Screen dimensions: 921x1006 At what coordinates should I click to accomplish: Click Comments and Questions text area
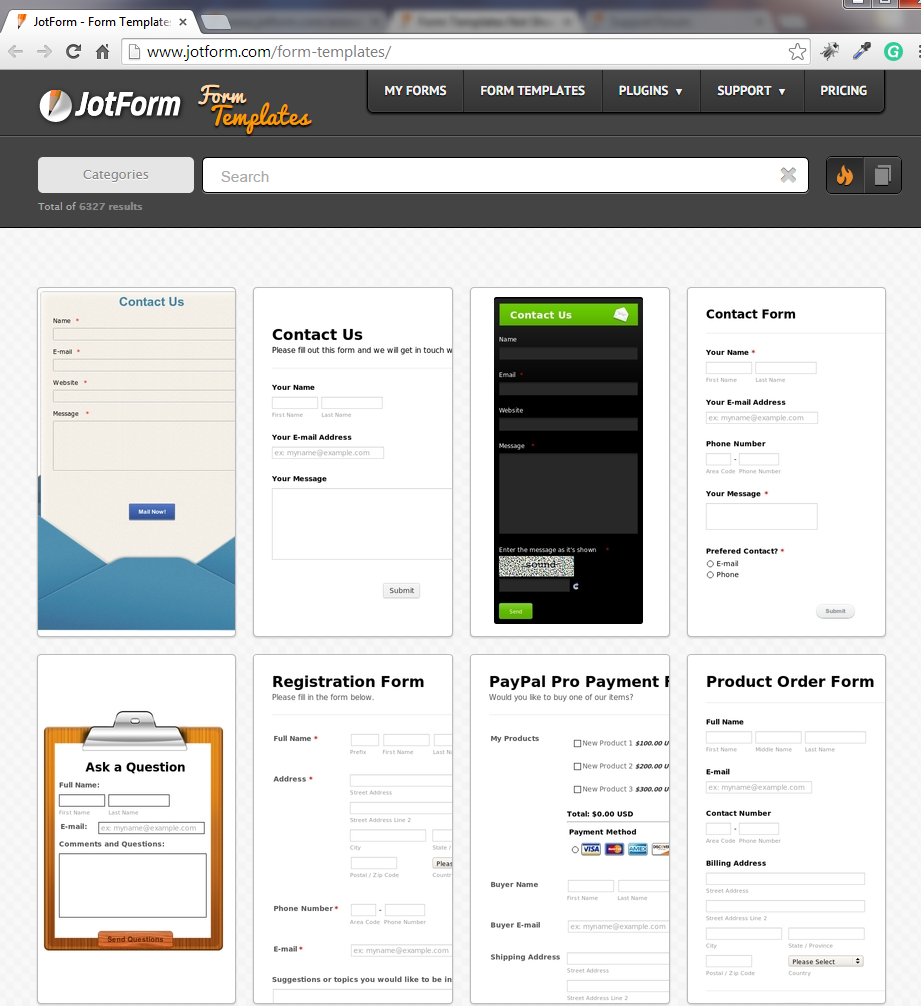133,885
